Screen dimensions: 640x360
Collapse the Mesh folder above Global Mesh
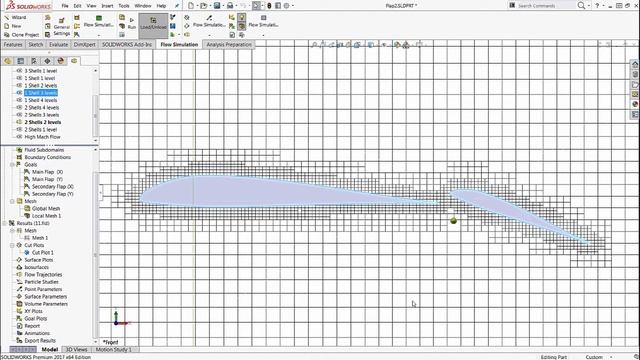coord(12,201)
